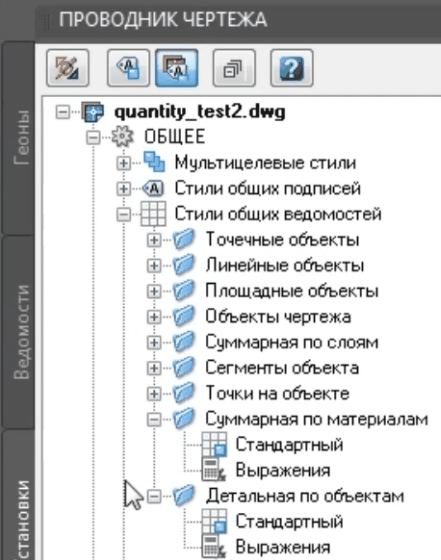Screen dimensions: 441x560
Task: Toggle the highlighted label-and-table styles toolbar button
Action: [176, 68]
